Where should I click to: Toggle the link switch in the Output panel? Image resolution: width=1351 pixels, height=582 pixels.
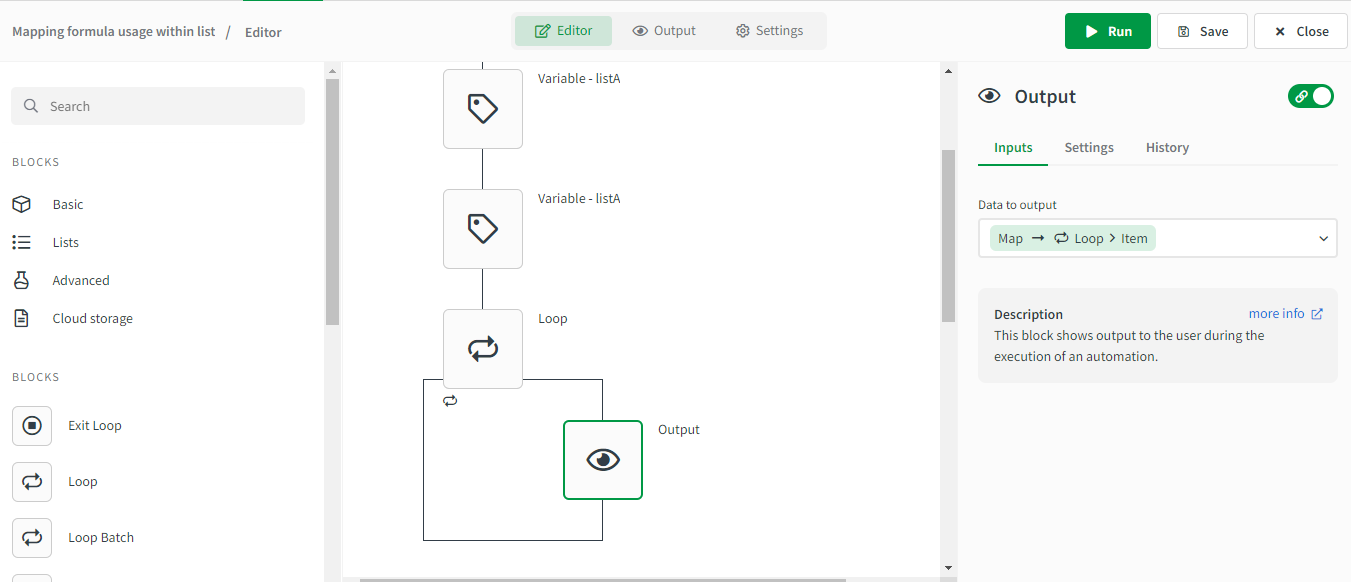pyautogui.click(x=1310, y=96)
